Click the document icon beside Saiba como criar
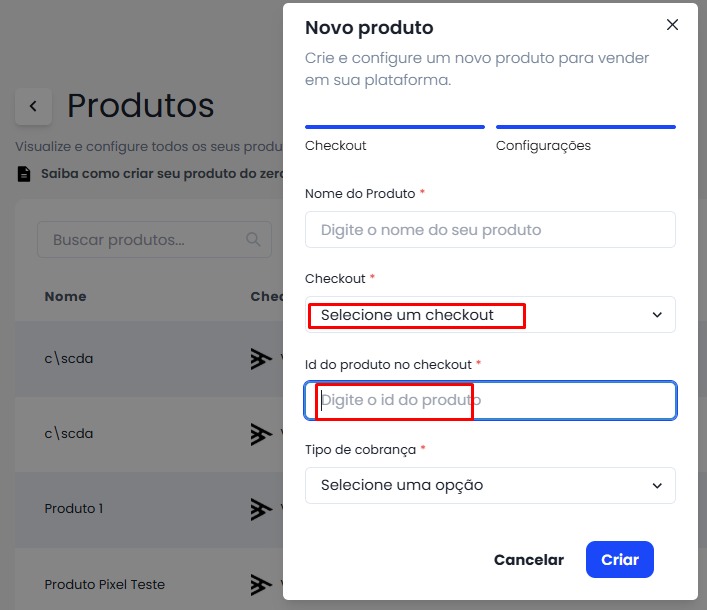707x610 pixels. (x=24, y=174)
